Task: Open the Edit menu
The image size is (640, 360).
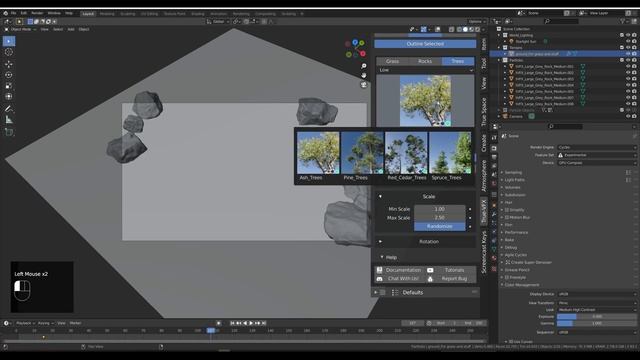Action: [24, 13]
